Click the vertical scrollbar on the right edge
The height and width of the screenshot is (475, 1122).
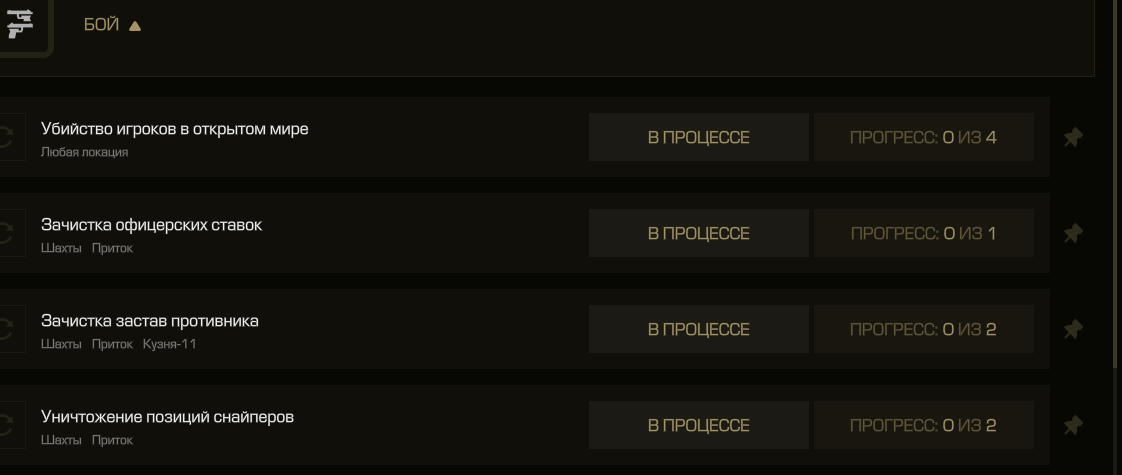pyautogui.click(x=1118, y=186)
